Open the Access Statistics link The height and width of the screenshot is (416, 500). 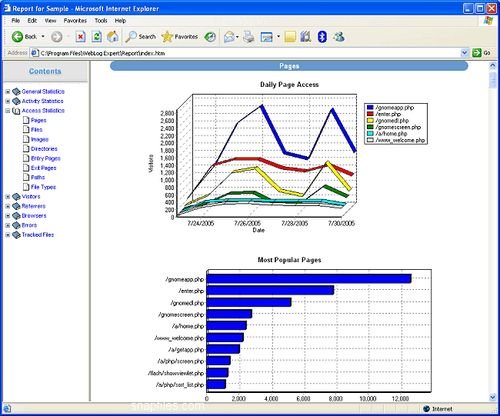coord(43,111)
